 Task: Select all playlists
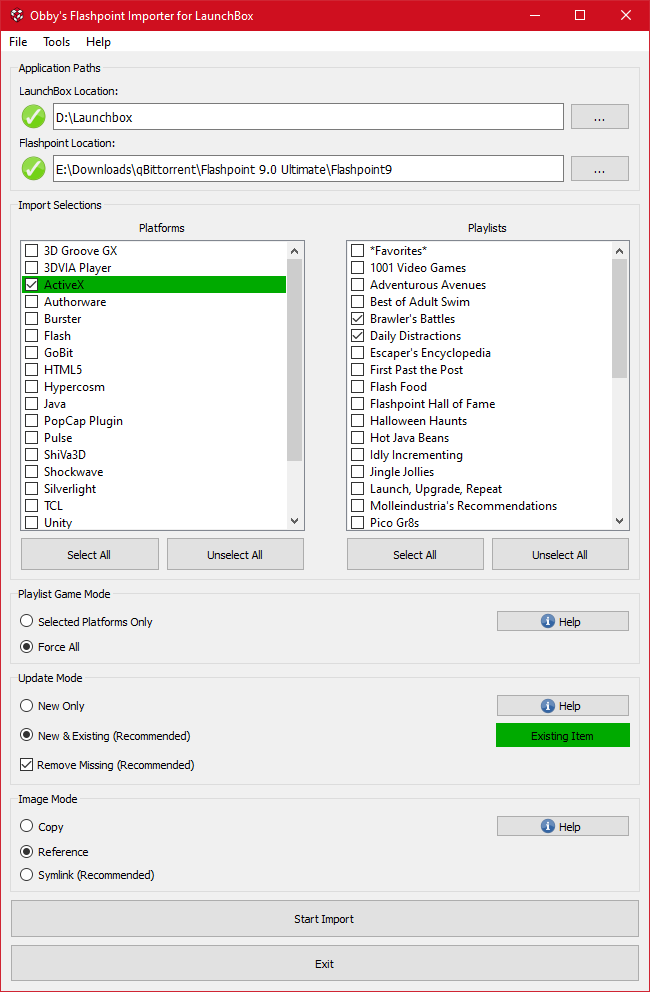point(415,554)
